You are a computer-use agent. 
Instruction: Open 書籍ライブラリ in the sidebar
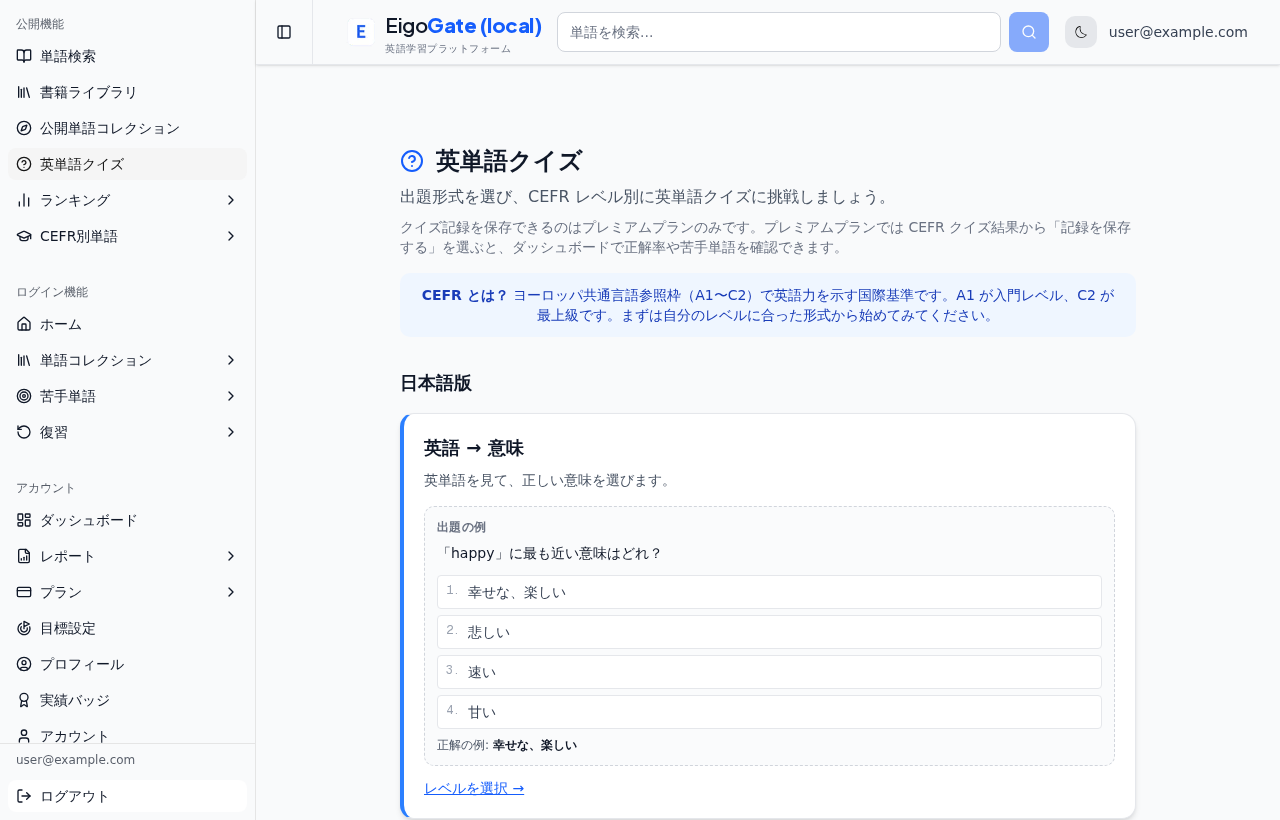[x=127, y=92]
